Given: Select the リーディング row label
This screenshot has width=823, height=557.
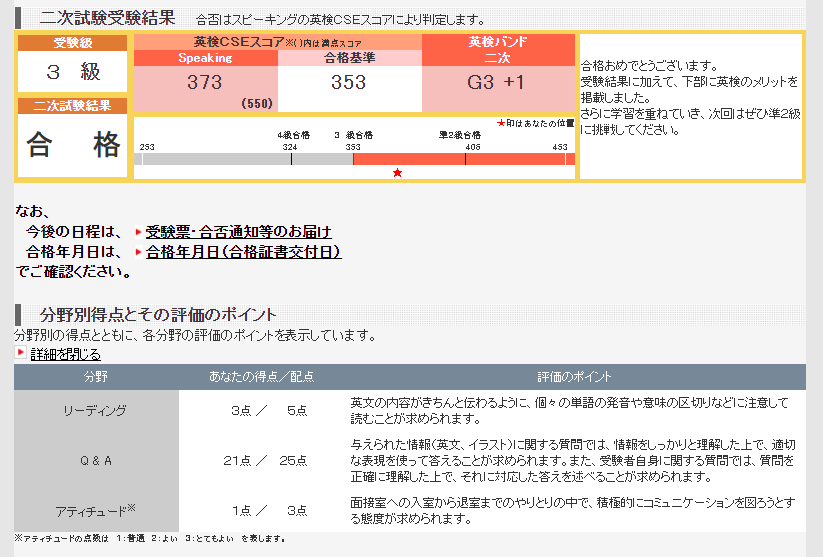Looking at the screenshot, I should [96, 410].
